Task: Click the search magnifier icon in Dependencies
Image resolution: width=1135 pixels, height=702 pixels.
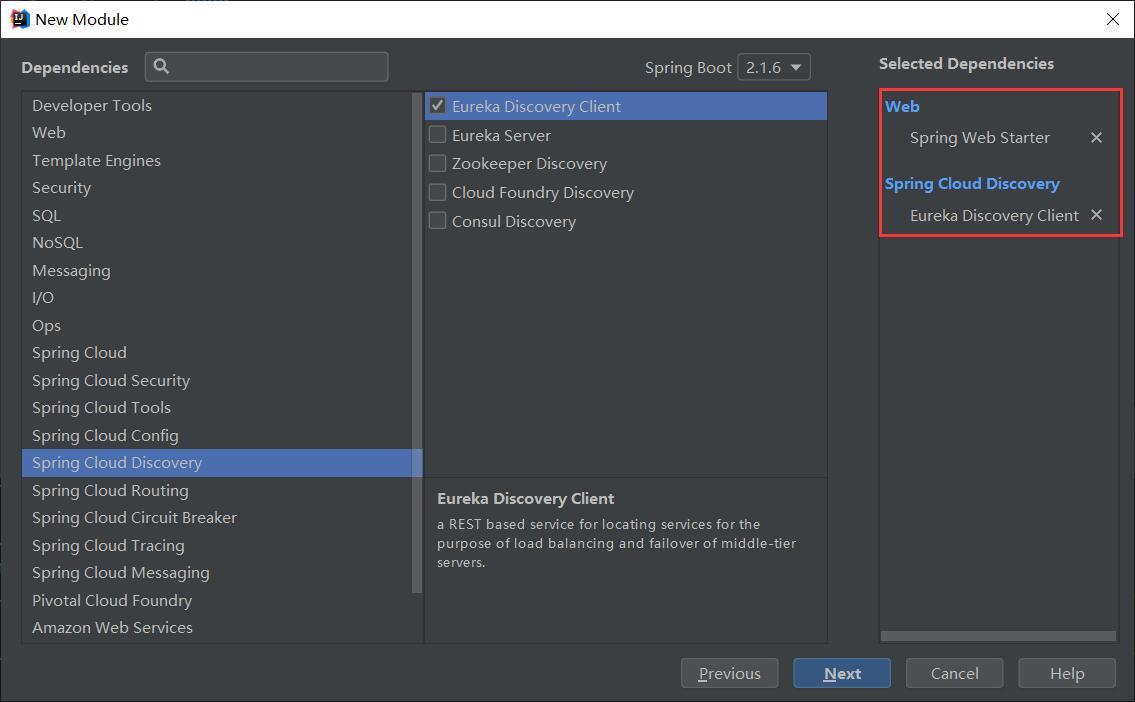Action: click(x=161, y=67)
